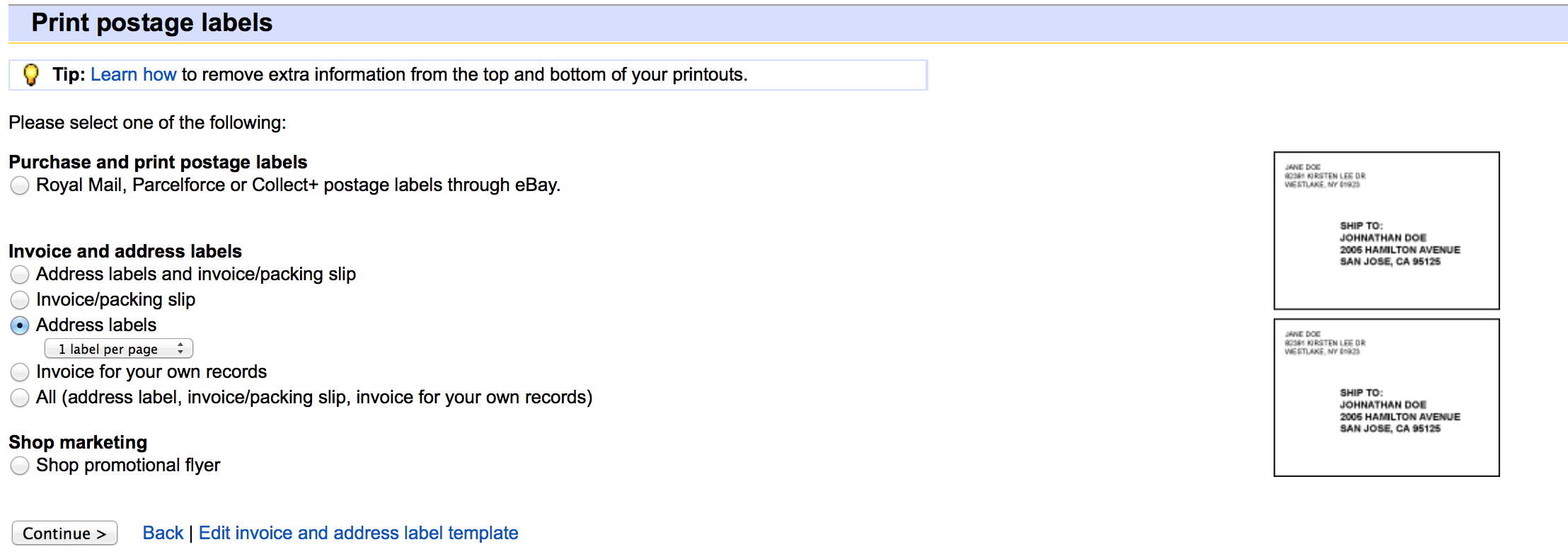The width and height of the screenshot is (1568, 559).
Task: Select the All documents radio option
Action: point(20,398)
